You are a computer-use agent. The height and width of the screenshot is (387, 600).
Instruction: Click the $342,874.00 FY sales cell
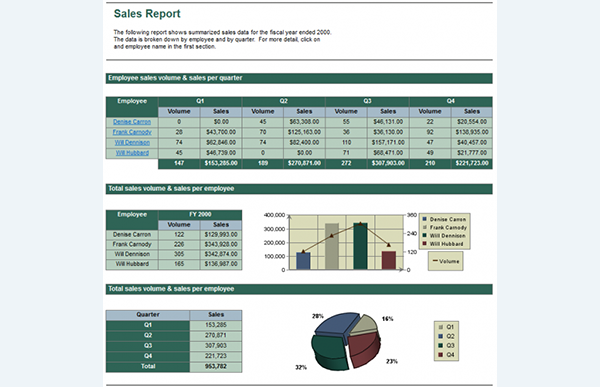[221, 254]
